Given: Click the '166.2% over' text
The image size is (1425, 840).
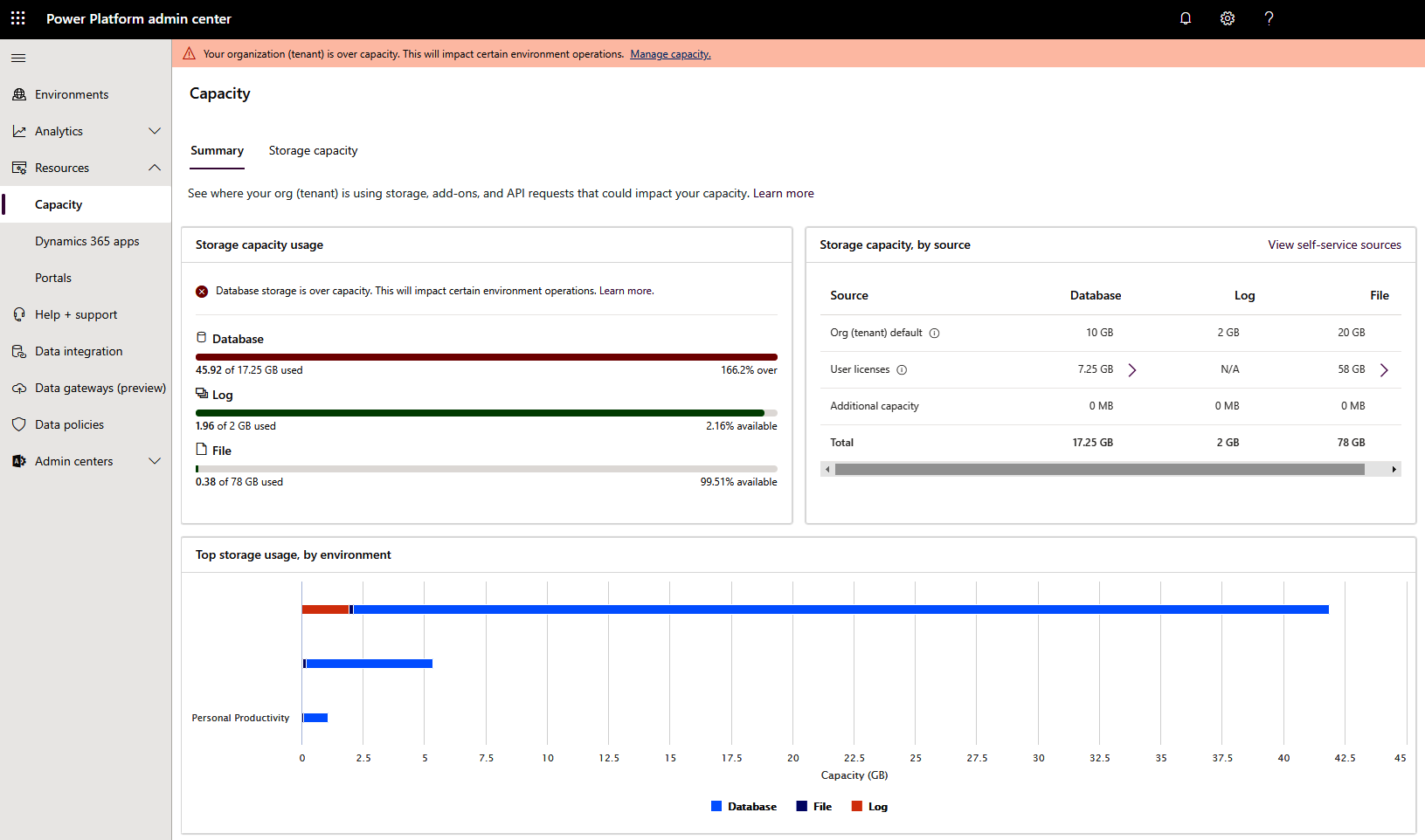Looking at the screenshot, I should (x=749, y=370).
